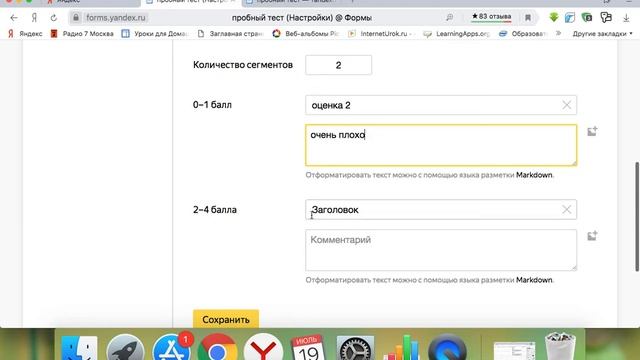Open Markdown link under 0–1 балл comment

tap(534, 175)
